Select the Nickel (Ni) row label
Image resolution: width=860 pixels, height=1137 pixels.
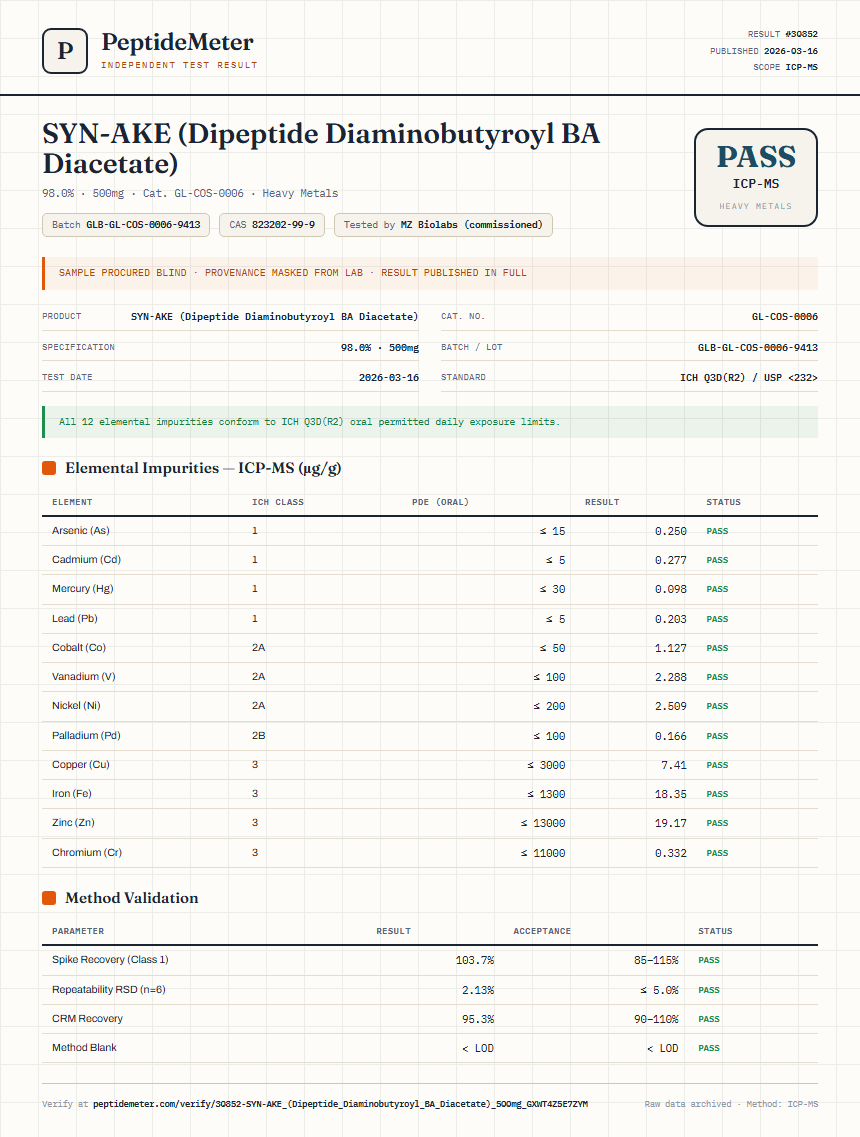pyautogui.click(x=76, y=706)
